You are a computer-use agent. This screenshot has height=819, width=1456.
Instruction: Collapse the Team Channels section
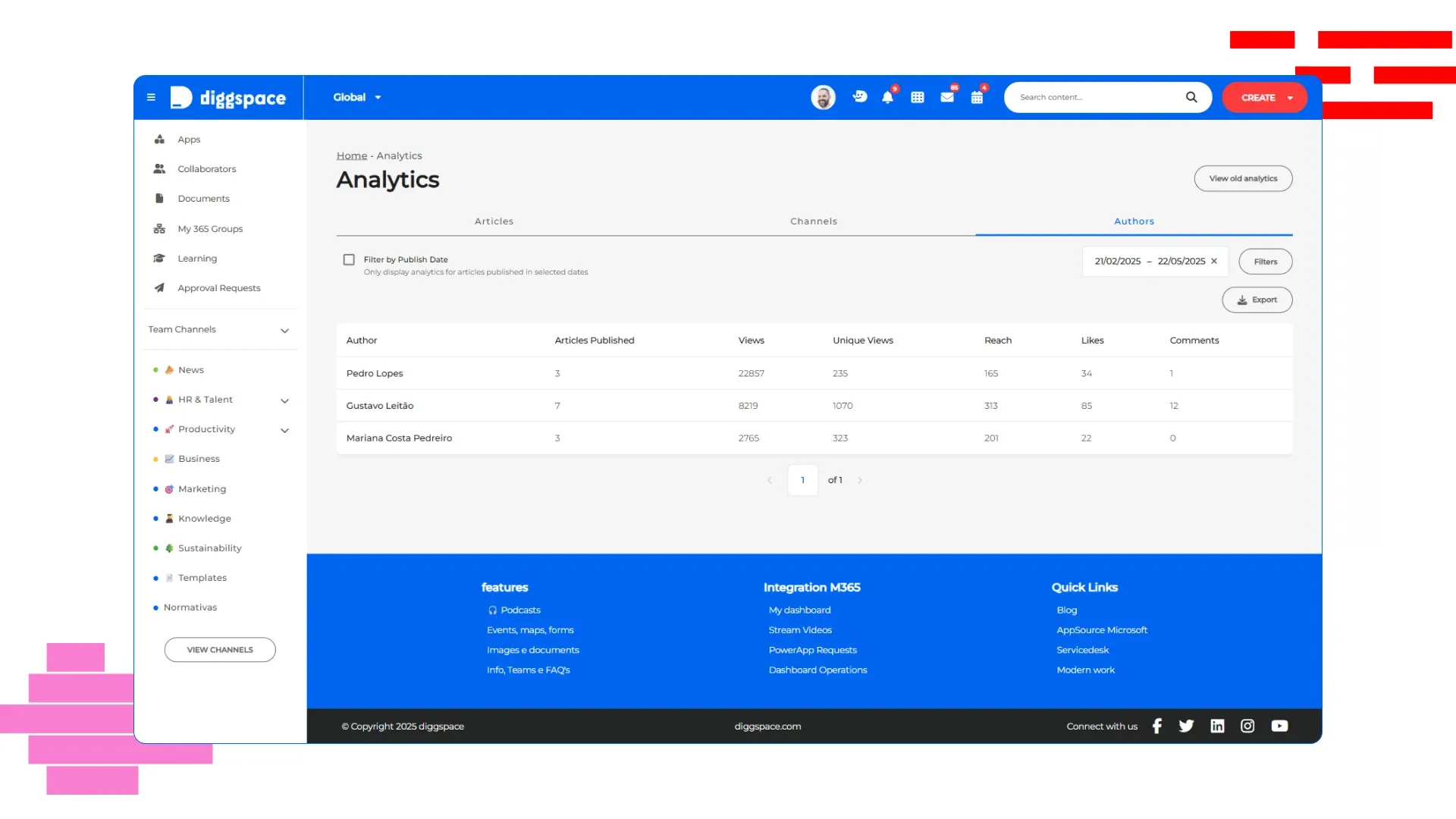[284, 331]
